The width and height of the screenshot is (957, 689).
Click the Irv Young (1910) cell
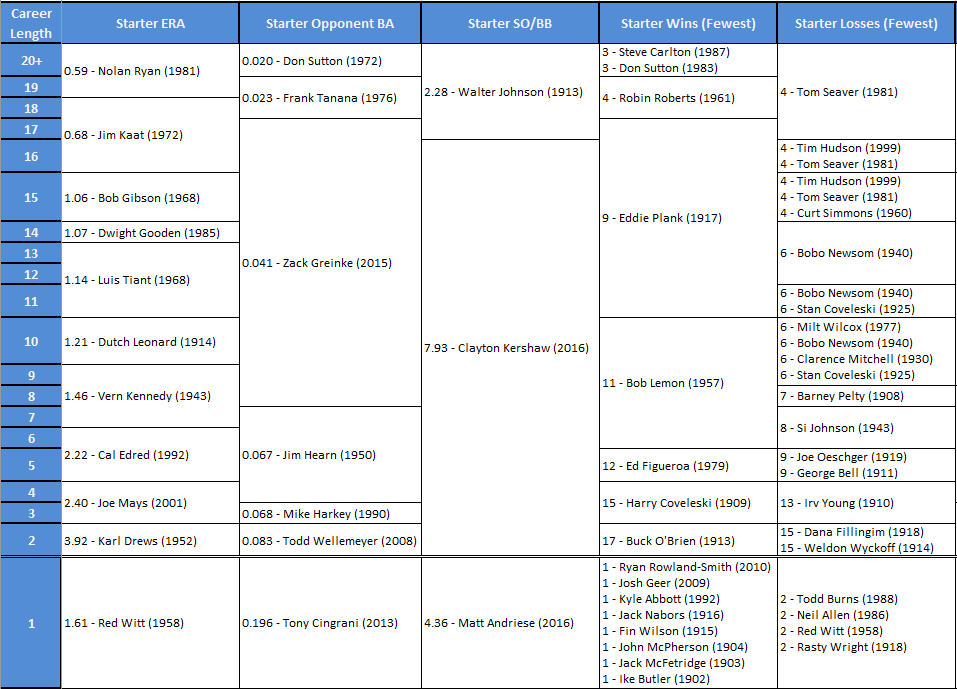coord(866,503)
